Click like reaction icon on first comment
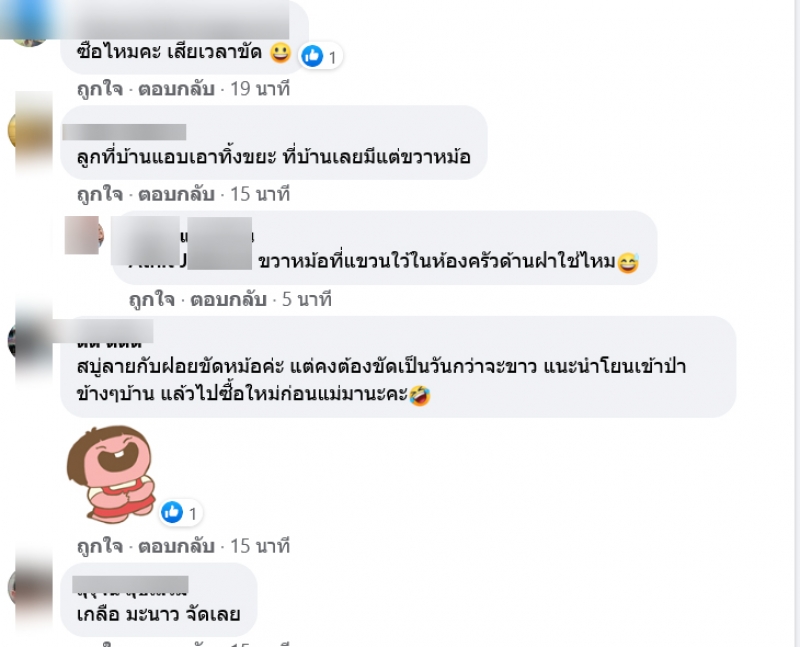The width and height of the screenshot is (800, 647). tap(312, 56)
